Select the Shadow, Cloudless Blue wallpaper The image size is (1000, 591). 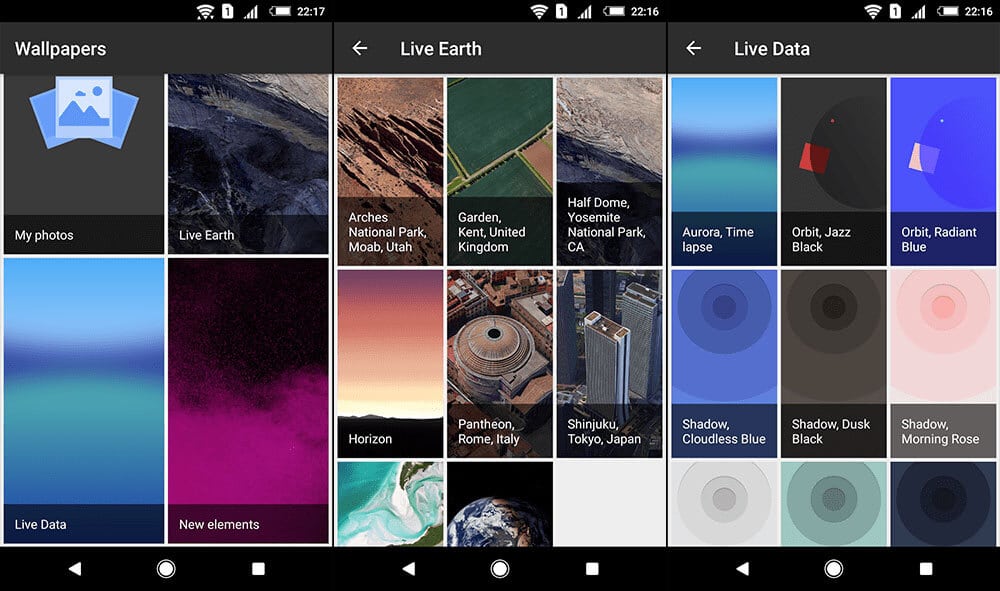tap(724, 363)
